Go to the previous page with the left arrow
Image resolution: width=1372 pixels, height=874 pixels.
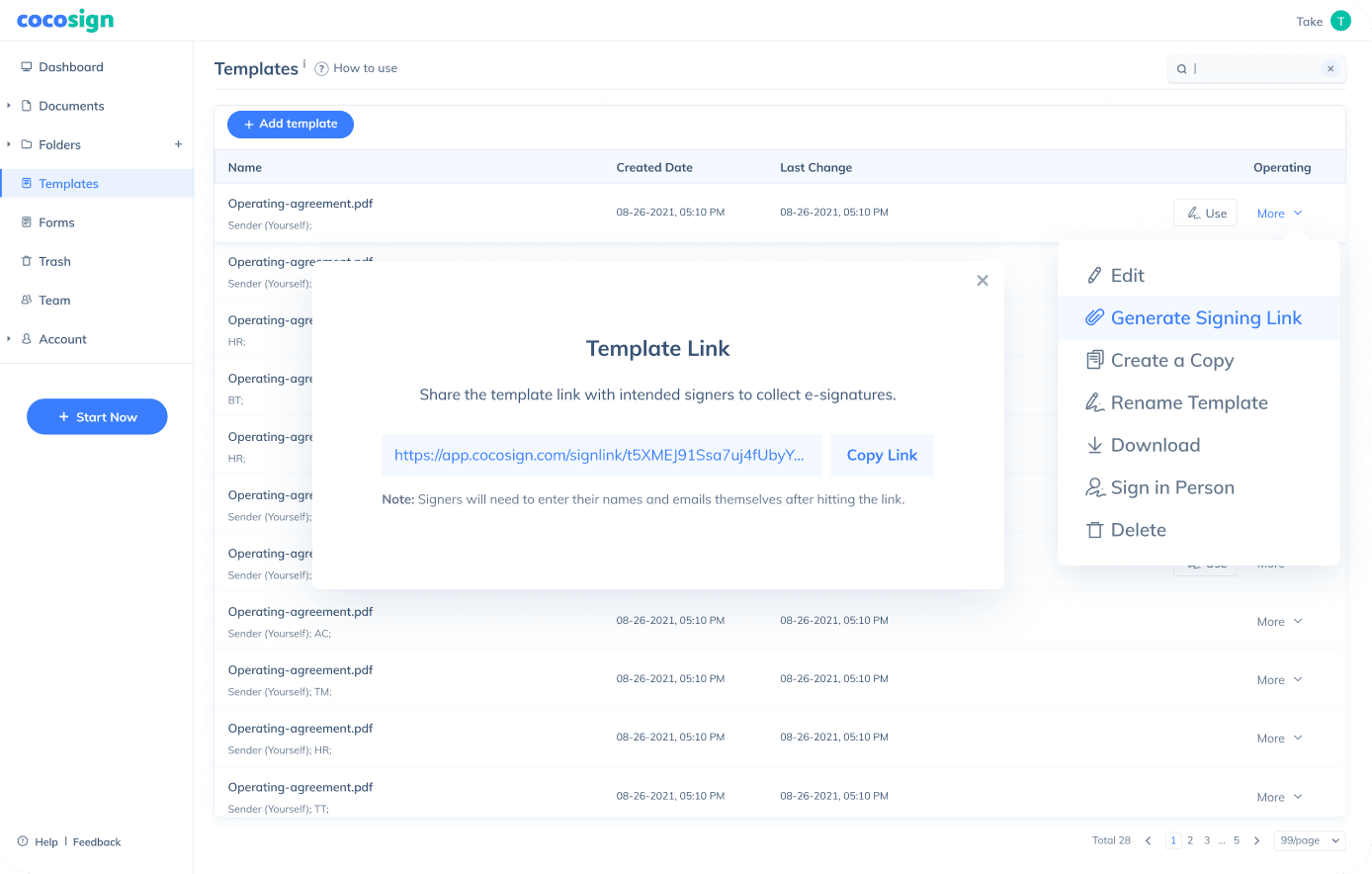click(x=1148, y=840)
